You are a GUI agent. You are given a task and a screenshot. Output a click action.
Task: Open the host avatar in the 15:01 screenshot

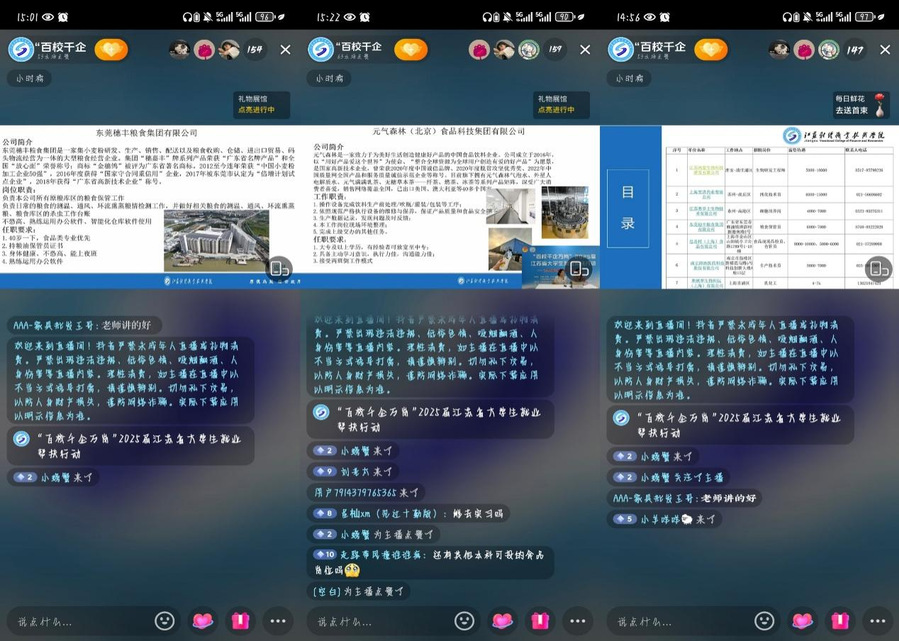[21, 50]
